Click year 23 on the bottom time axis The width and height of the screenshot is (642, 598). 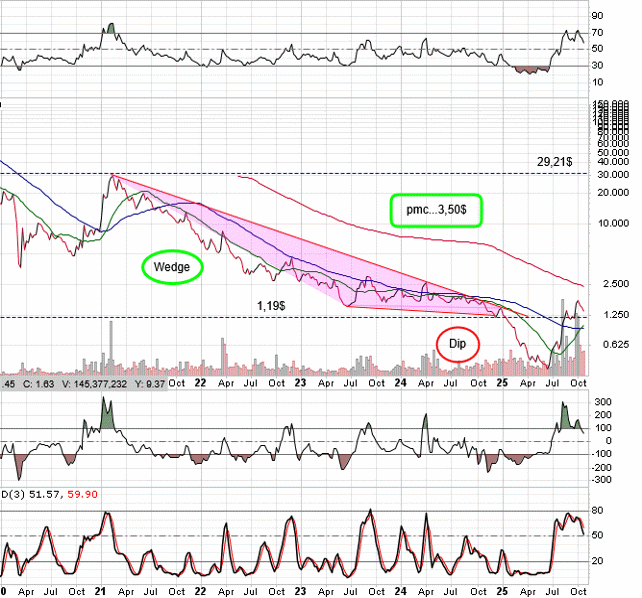(301, 590)
